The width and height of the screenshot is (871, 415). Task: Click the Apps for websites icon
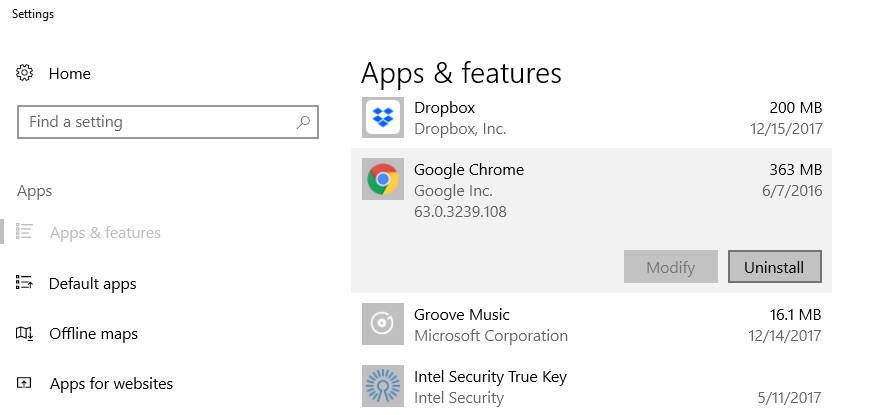[24, 383]
